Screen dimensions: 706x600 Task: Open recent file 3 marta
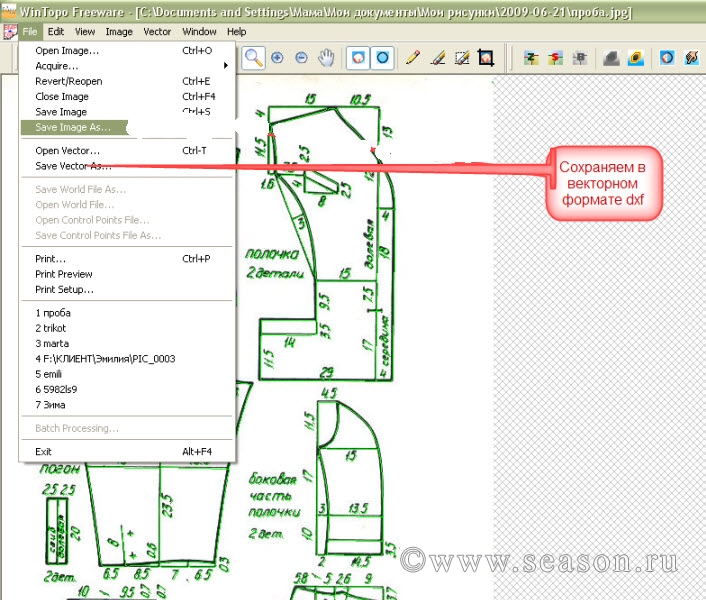127,343
